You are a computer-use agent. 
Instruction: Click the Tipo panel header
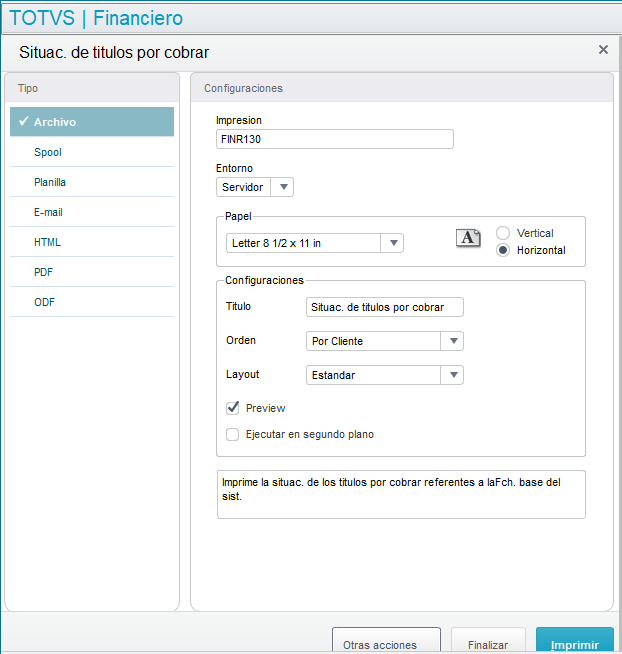coord(92,88)
